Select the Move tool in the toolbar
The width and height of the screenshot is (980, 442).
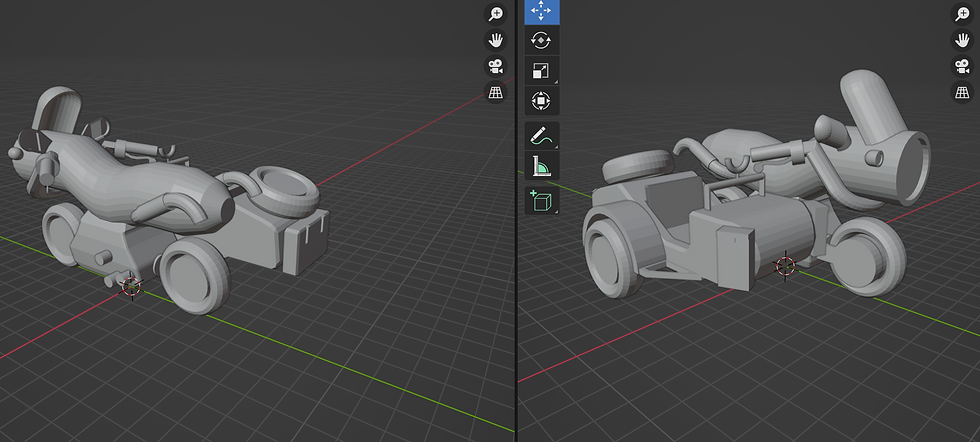(x=541, y=12)
